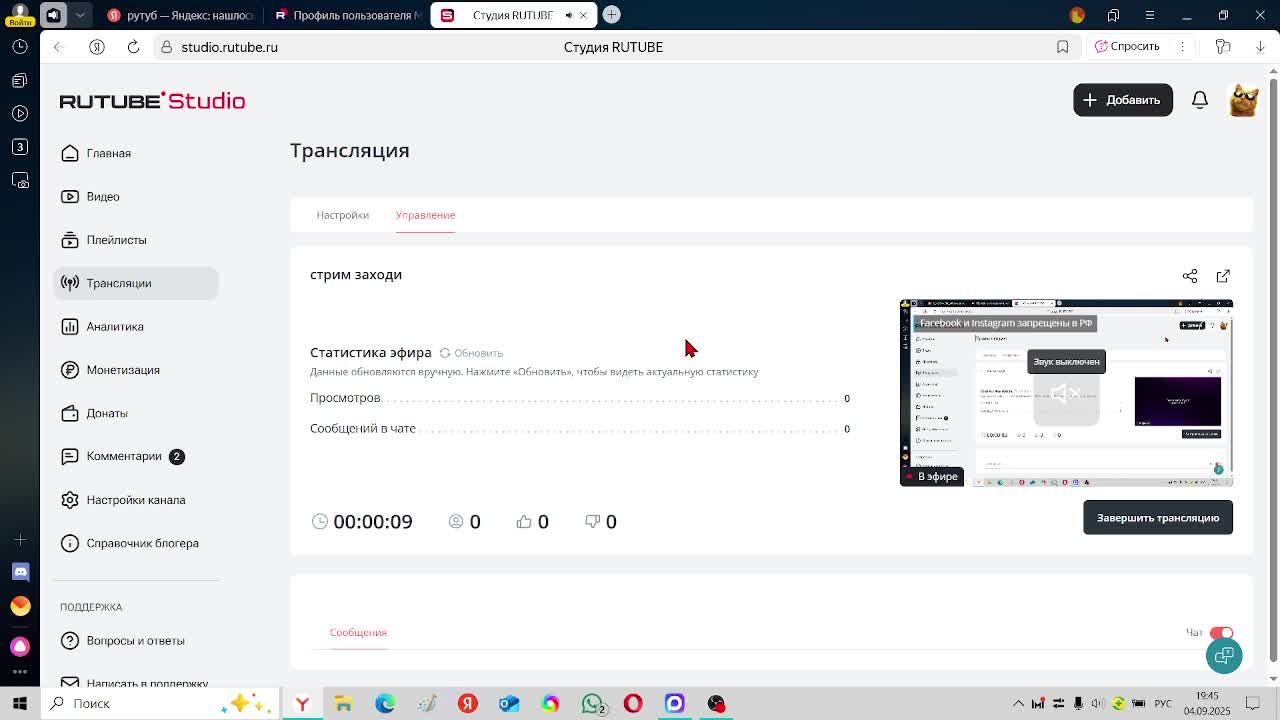Open browser history clock icon

coord(19,47)
